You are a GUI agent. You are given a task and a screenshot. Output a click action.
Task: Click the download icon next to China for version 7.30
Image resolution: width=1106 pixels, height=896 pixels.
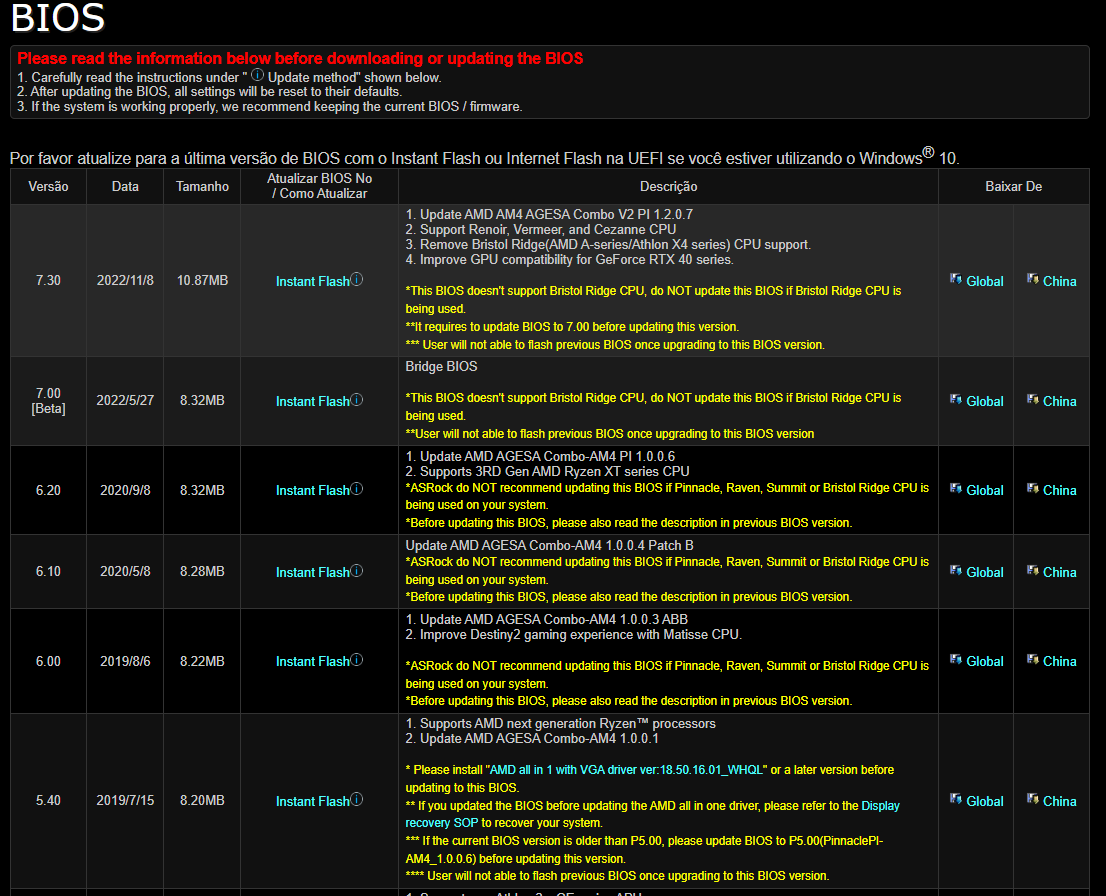(1033, 279)
